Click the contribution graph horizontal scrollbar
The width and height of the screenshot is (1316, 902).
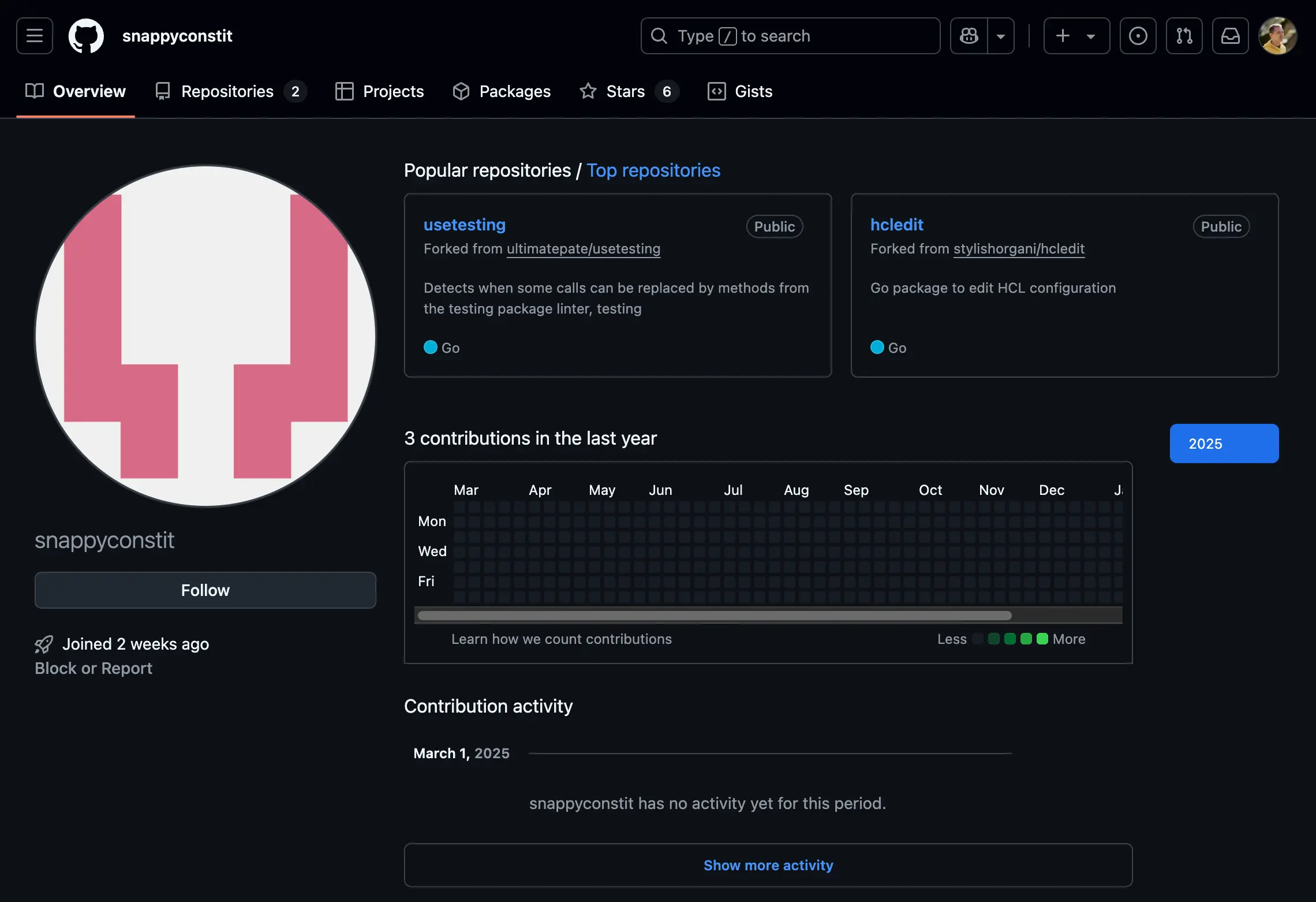[715, 616]
